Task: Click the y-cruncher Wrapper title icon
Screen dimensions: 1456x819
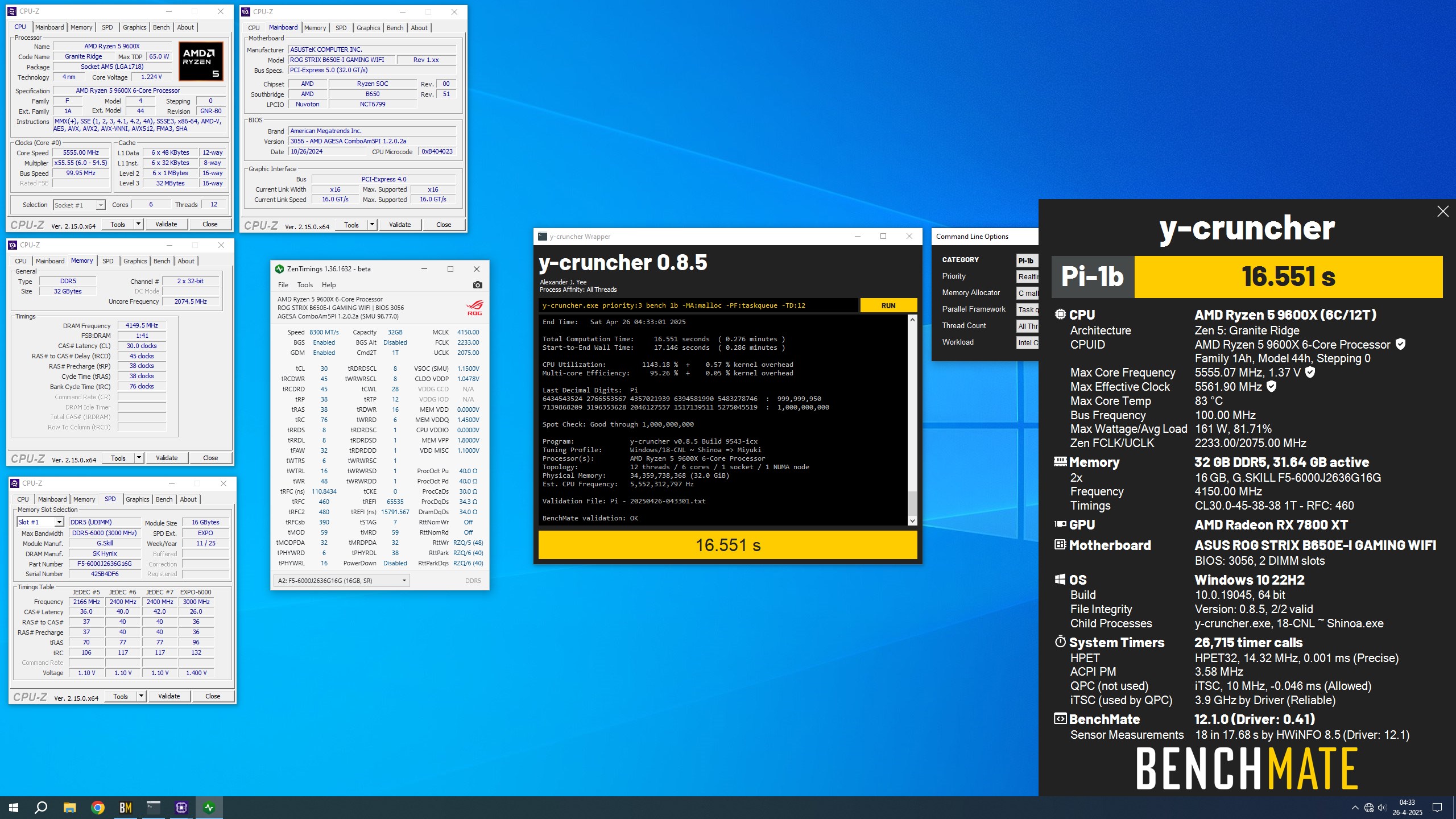Action: click(x=543, y=237)
